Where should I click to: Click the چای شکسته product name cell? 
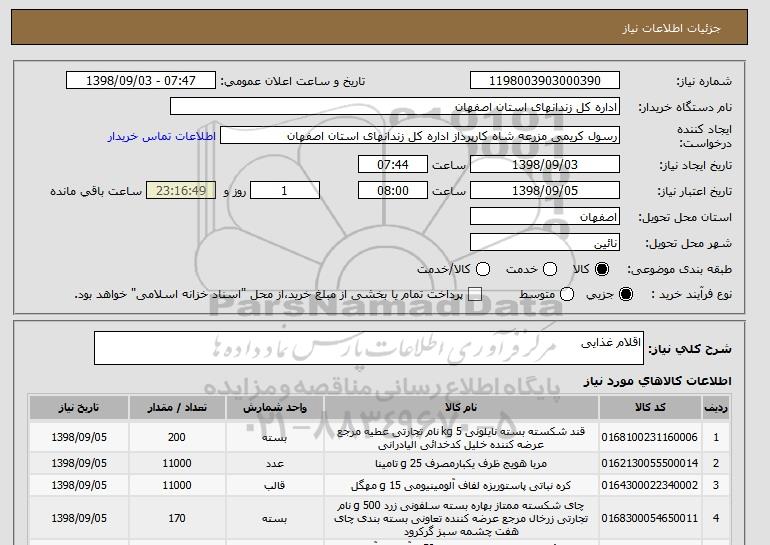pyautogui.click(x=461, y=518)
